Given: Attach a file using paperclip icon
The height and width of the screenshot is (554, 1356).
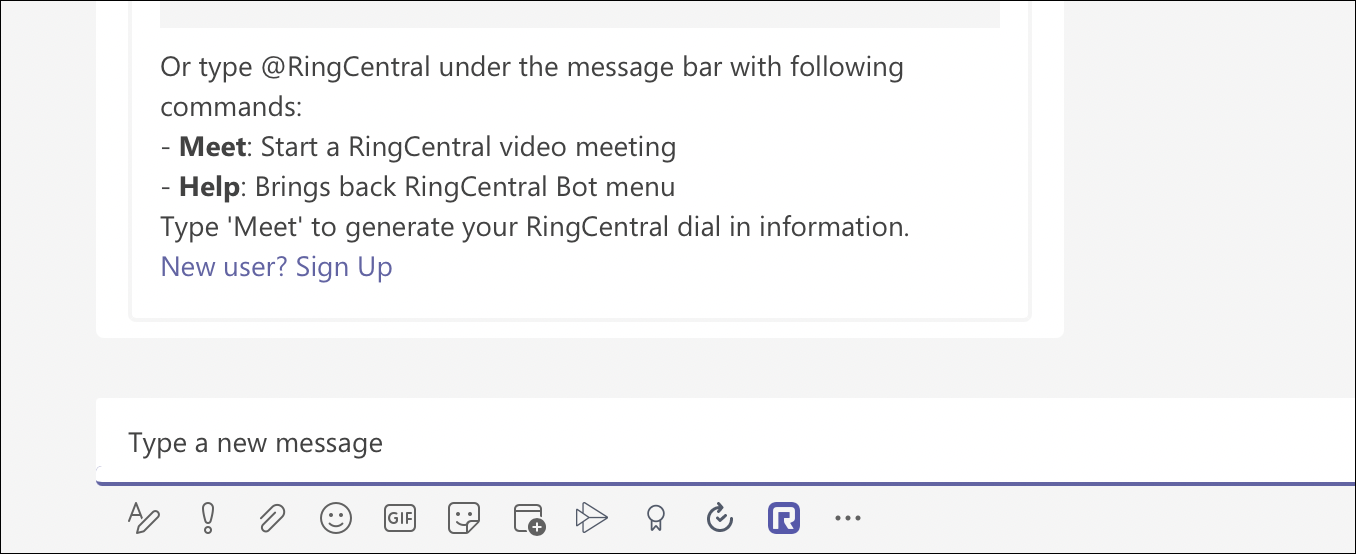Looking at the screenshot, I should pyautogui.click(x=271, y=517).
